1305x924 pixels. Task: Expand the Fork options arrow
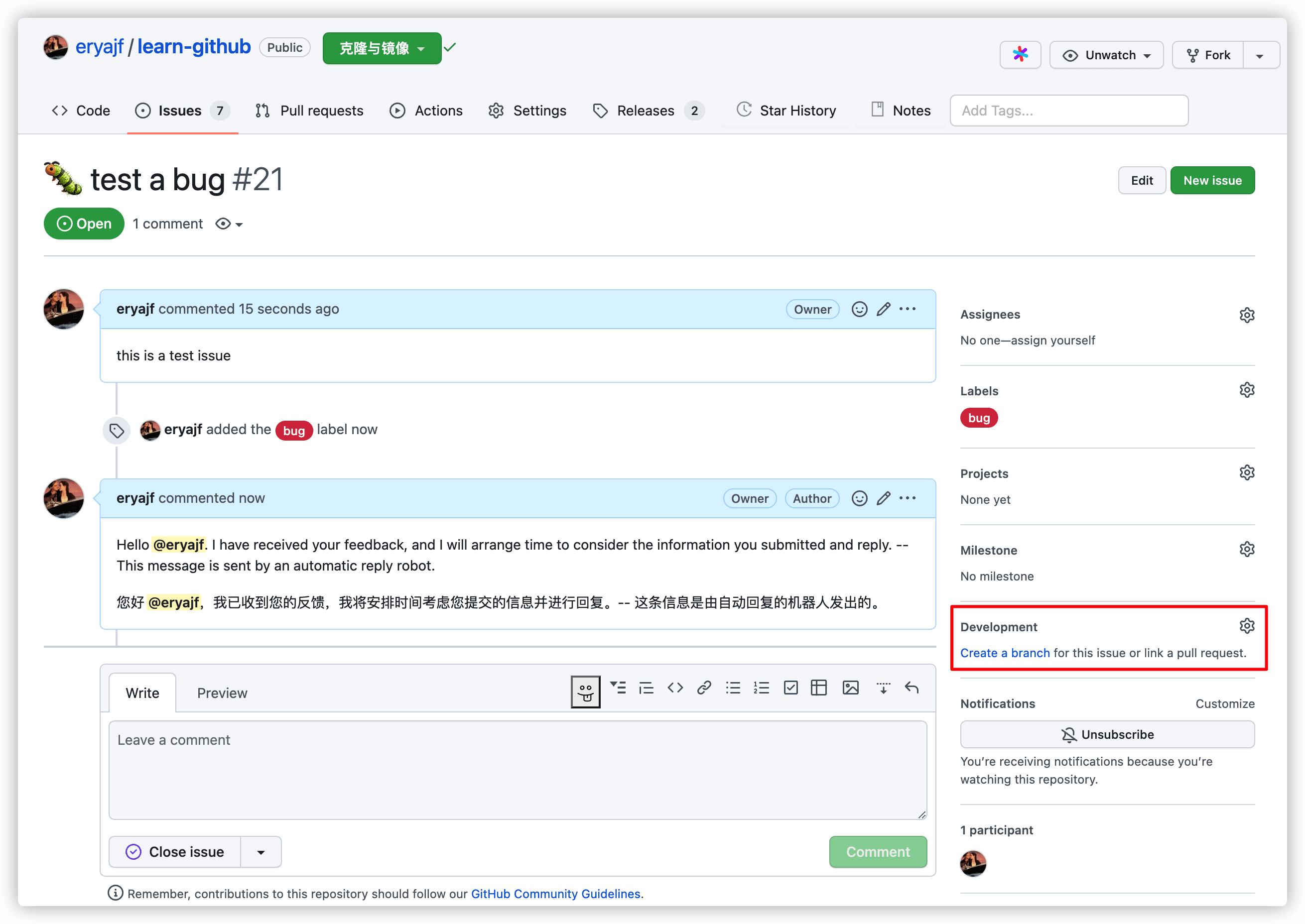(x=1260, y=56)
